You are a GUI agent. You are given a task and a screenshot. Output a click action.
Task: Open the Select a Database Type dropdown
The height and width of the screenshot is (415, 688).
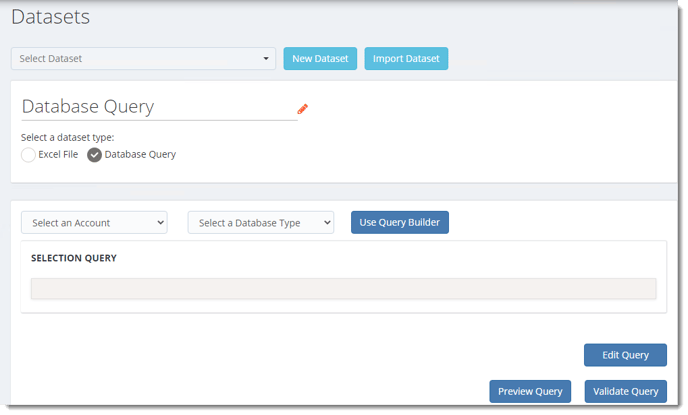click(x=261, y=223)
